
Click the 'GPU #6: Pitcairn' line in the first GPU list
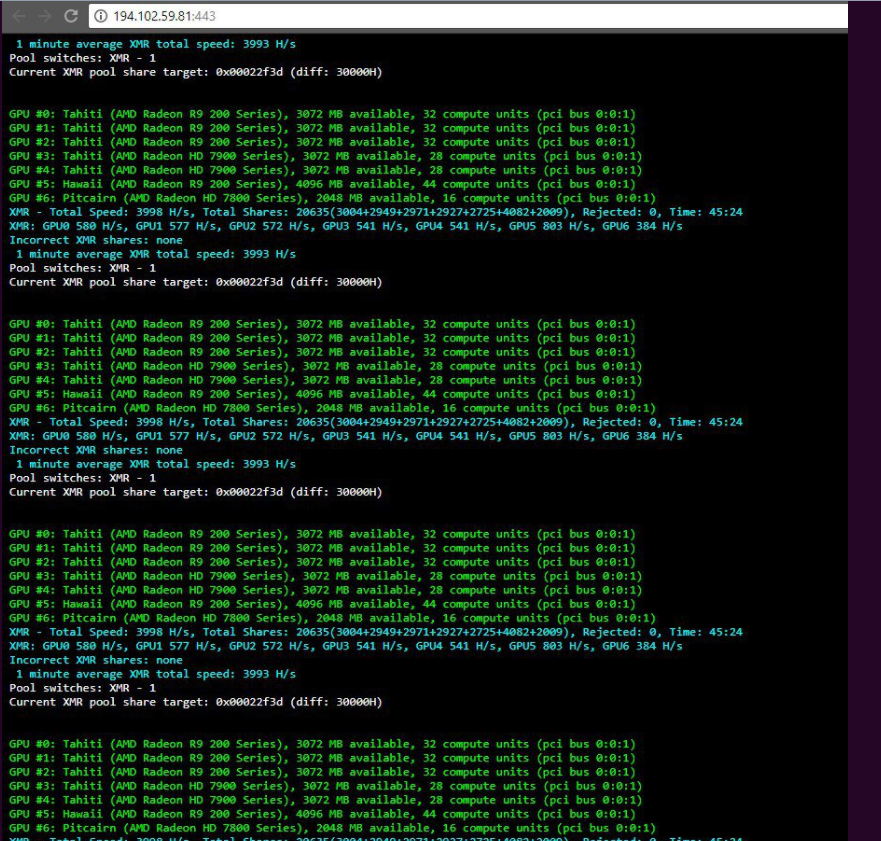click(332, 198)
